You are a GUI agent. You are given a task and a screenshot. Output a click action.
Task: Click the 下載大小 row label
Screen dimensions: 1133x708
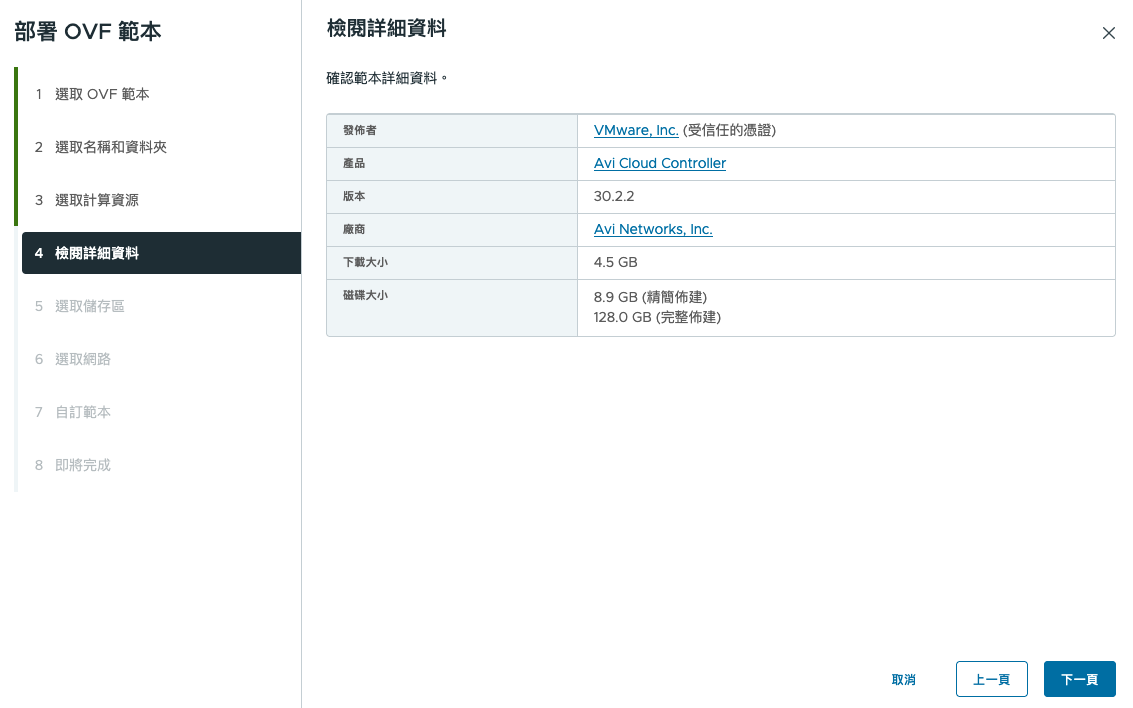click(366, 262)
